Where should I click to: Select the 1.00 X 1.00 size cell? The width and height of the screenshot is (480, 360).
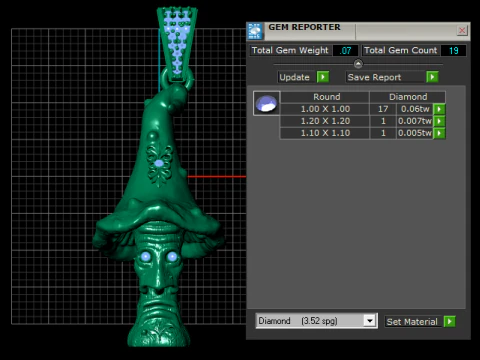[x=325, y=109]
